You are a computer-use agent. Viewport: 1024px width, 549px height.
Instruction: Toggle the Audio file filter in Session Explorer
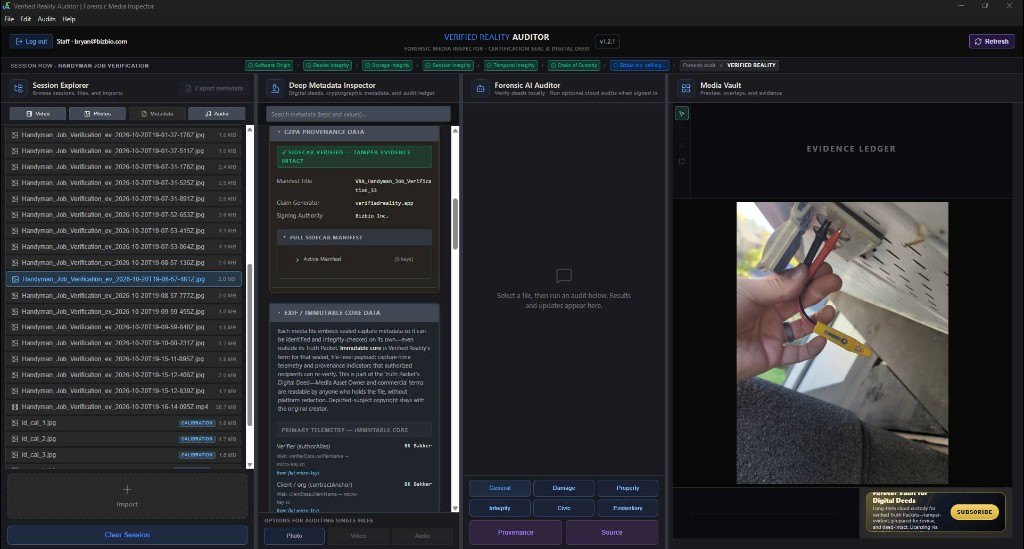coord(217,114)
